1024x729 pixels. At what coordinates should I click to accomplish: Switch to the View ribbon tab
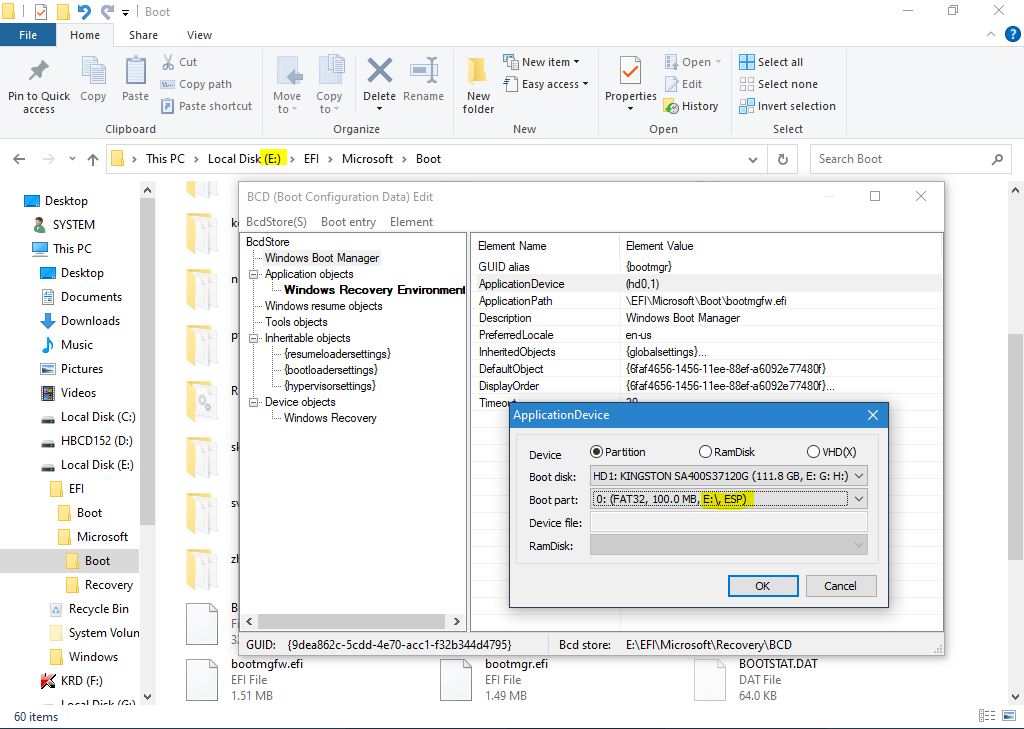(x=199, y=35)
